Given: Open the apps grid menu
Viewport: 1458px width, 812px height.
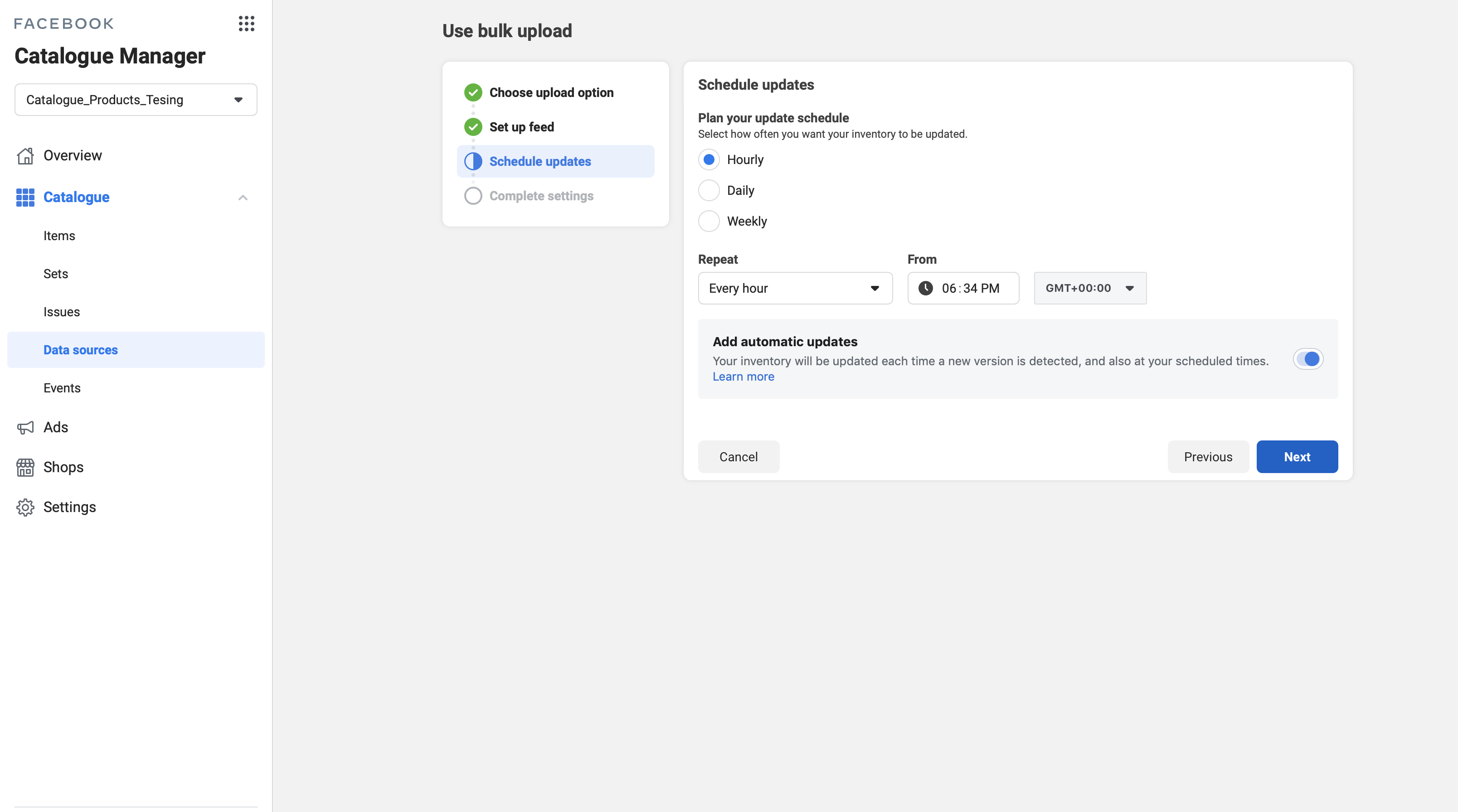Looking at the screenshot, I should (x=246, y=23).
